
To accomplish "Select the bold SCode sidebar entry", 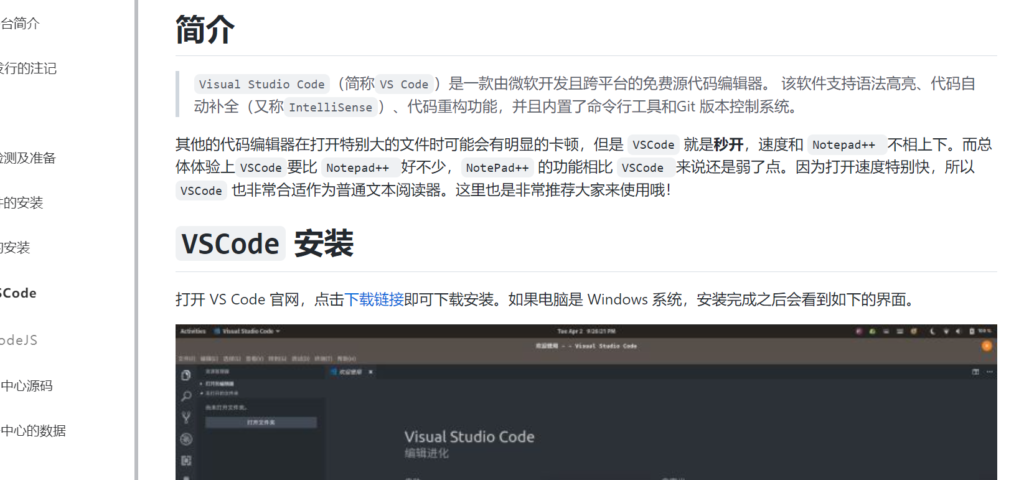I will coord(18,293).
